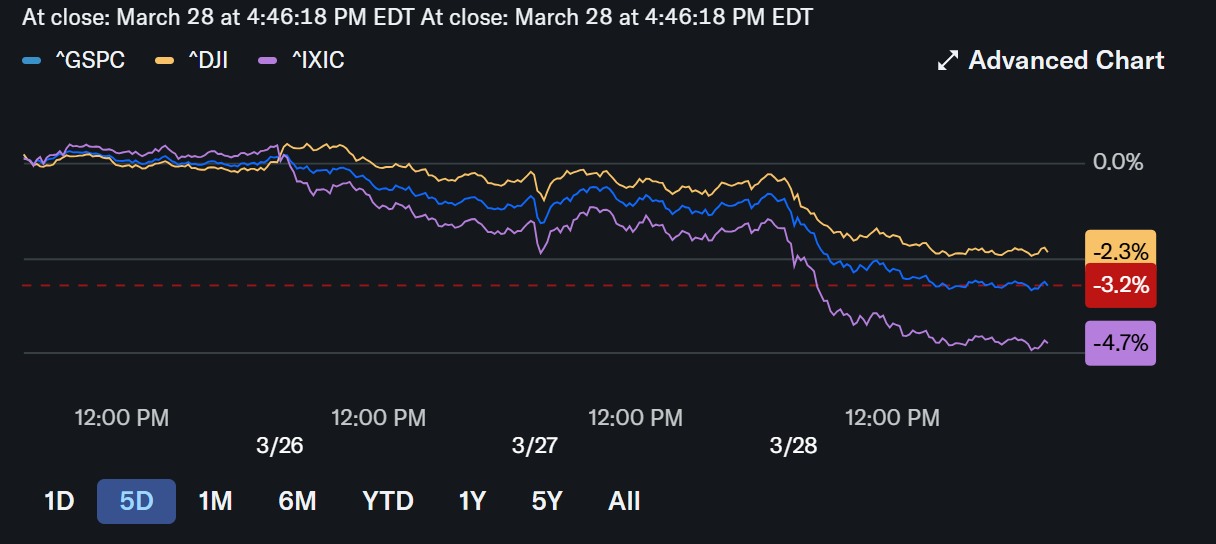Toggle the ^DJI series legend label
Image resolution: width=1216 pixels, height=544 pixels.
point(208,61)
